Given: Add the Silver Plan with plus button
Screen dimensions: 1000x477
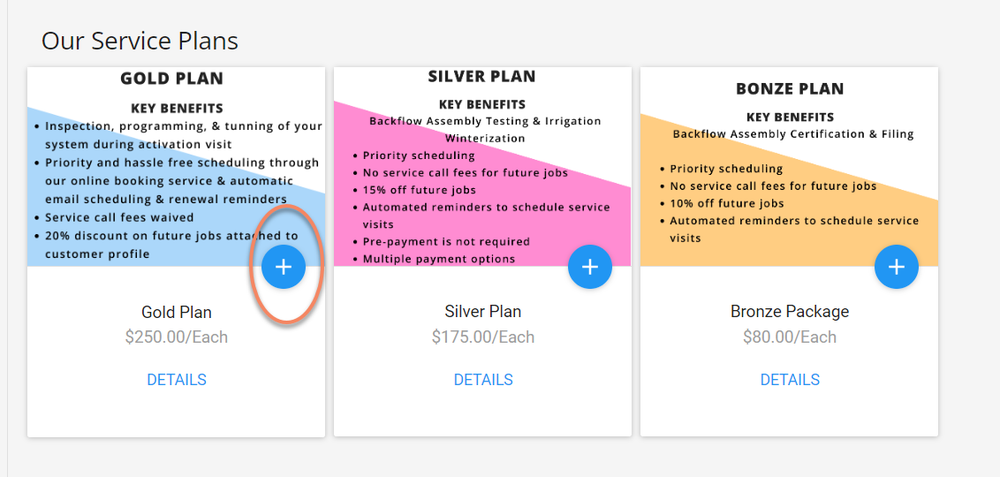Looking at the screenshot, I should [x=590, y=267].
